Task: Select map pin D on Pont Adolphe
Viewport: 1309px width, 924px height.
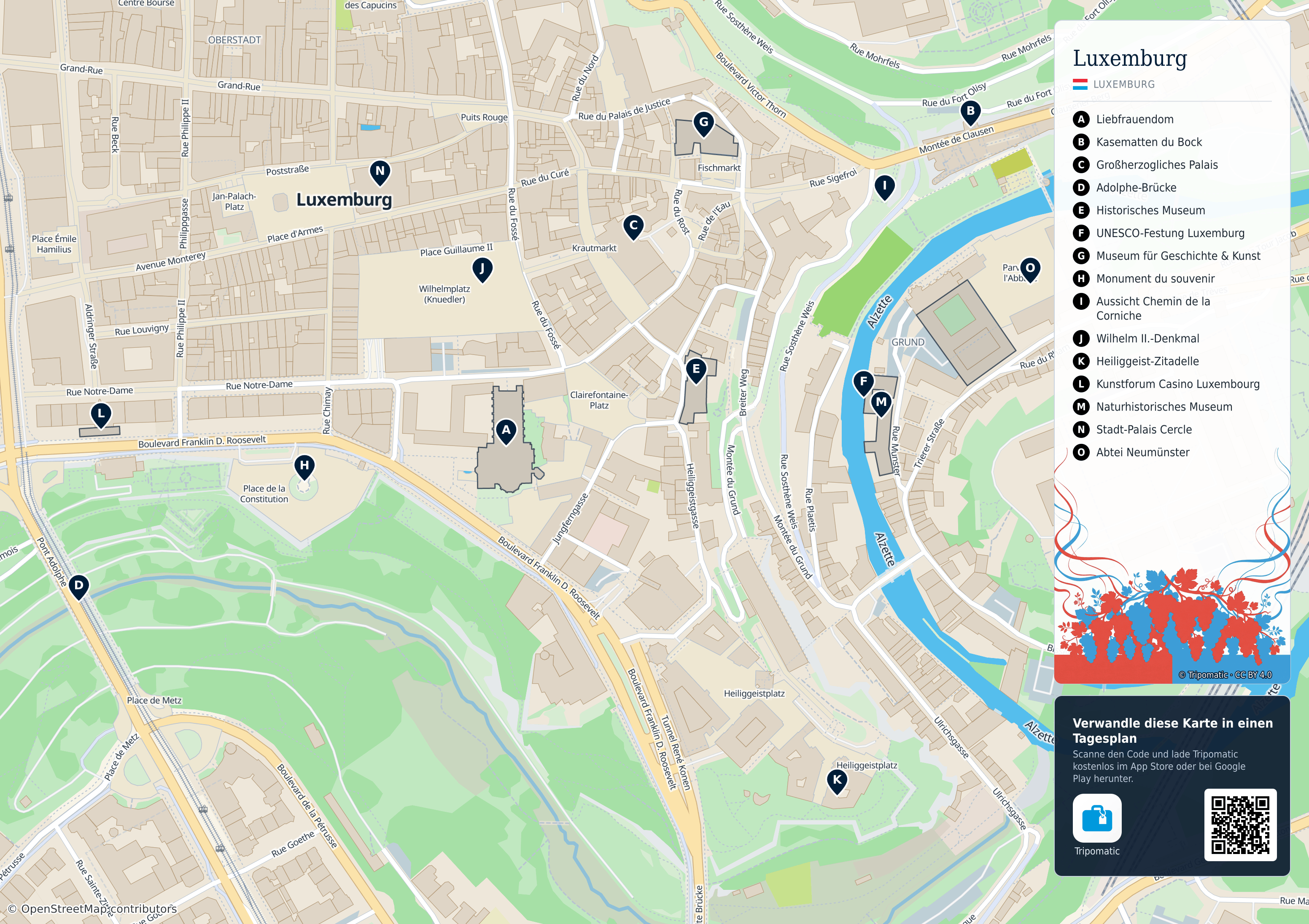Action: coord(79,587)
